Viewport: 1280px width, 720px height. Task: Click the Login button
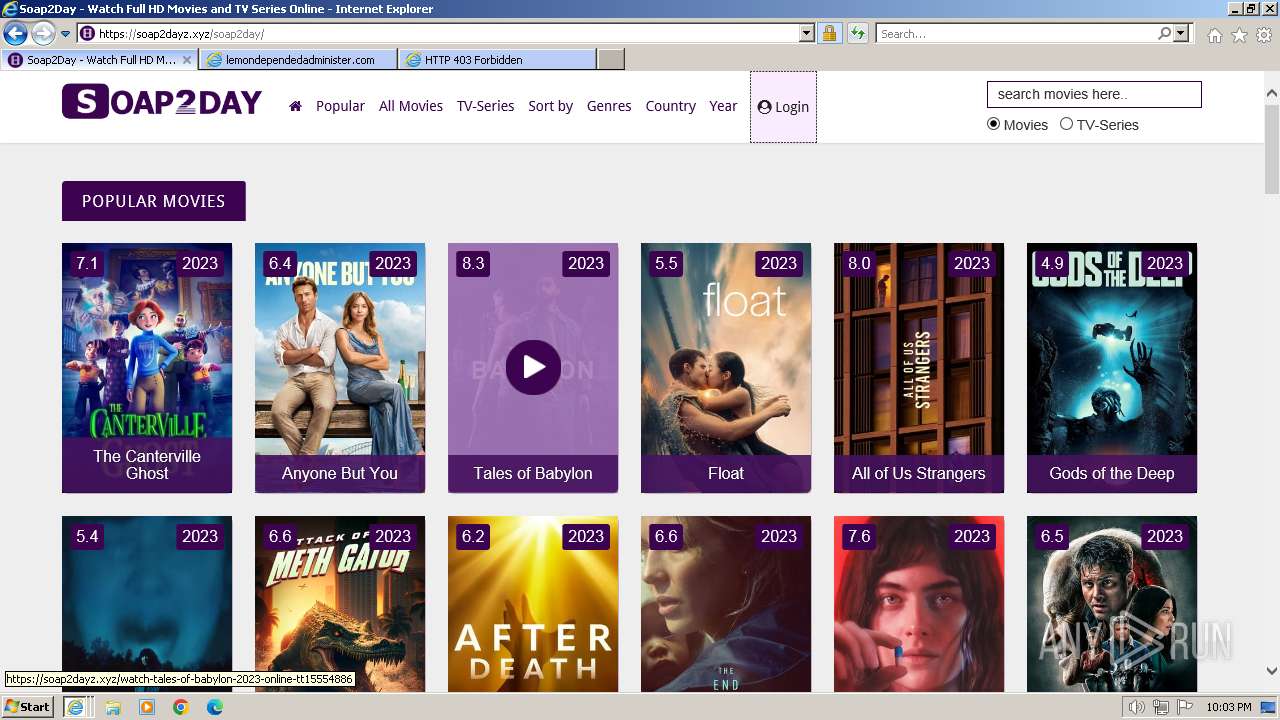coord(783,107)
